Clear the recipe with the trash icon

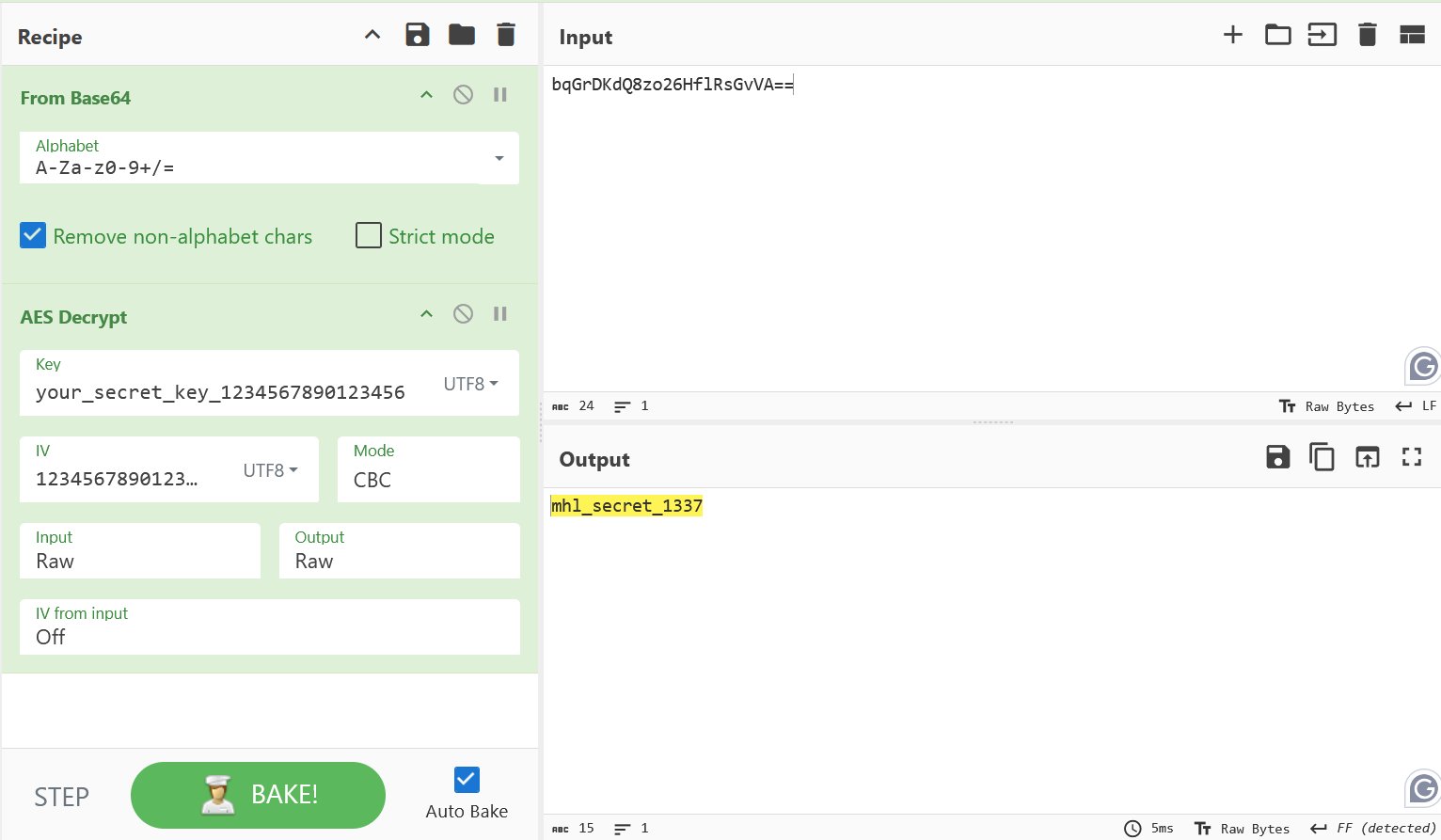pyautogui.click(x=506, y=36)
